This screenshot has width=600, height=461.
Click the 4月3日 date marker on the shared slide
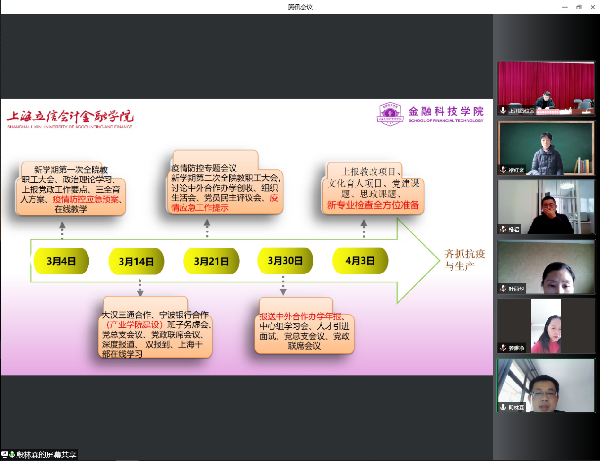click(x=362, y=260)
